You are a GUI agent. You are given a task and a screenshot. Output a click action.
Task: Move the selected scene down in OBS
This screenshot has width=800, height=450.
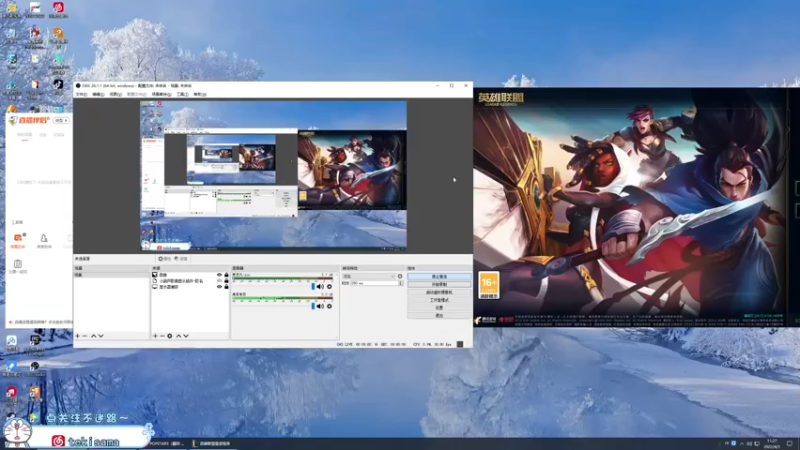click(x=101, y=336)
